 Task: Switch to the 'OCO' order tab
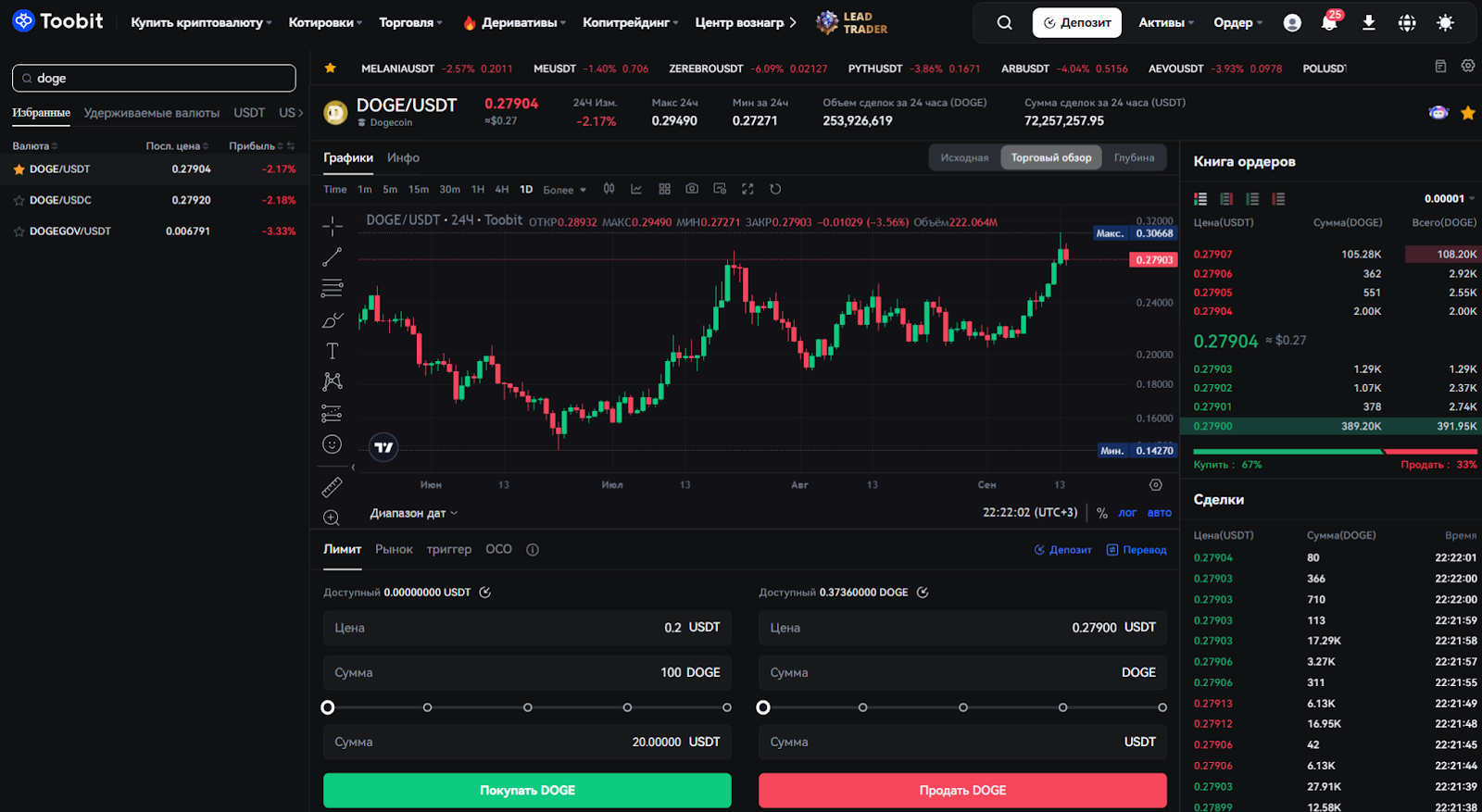tap(498, 549)
